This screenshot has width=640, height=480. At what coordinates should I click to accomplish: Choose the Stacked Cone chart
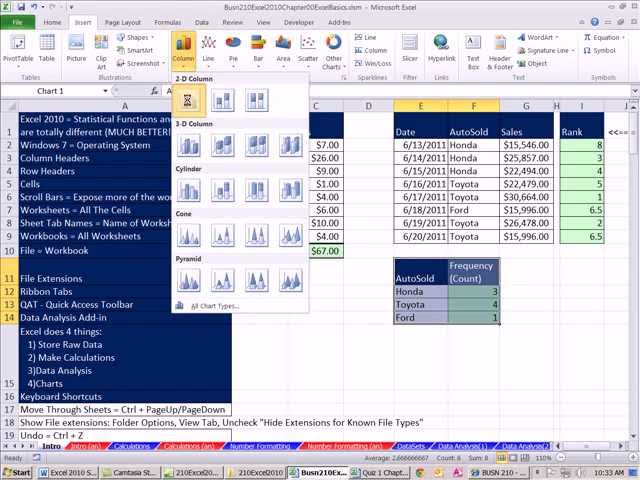[222, 236]
